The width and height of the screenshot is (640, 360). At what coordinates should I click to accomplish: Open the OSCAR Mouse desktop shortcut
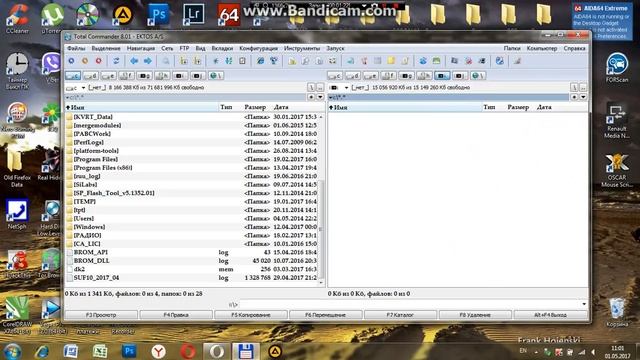(617, 171)
